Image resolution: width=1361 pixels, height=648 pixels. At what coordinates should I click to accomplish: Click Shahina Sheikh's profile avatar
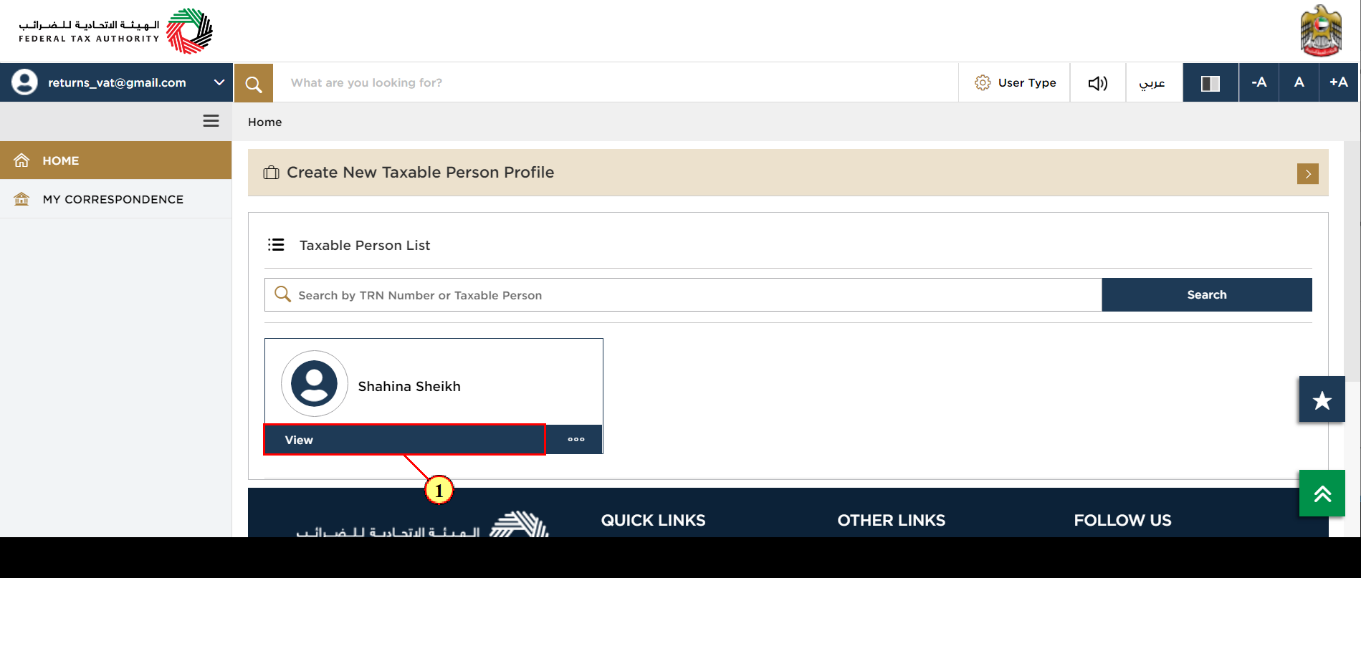pos(314,384)
